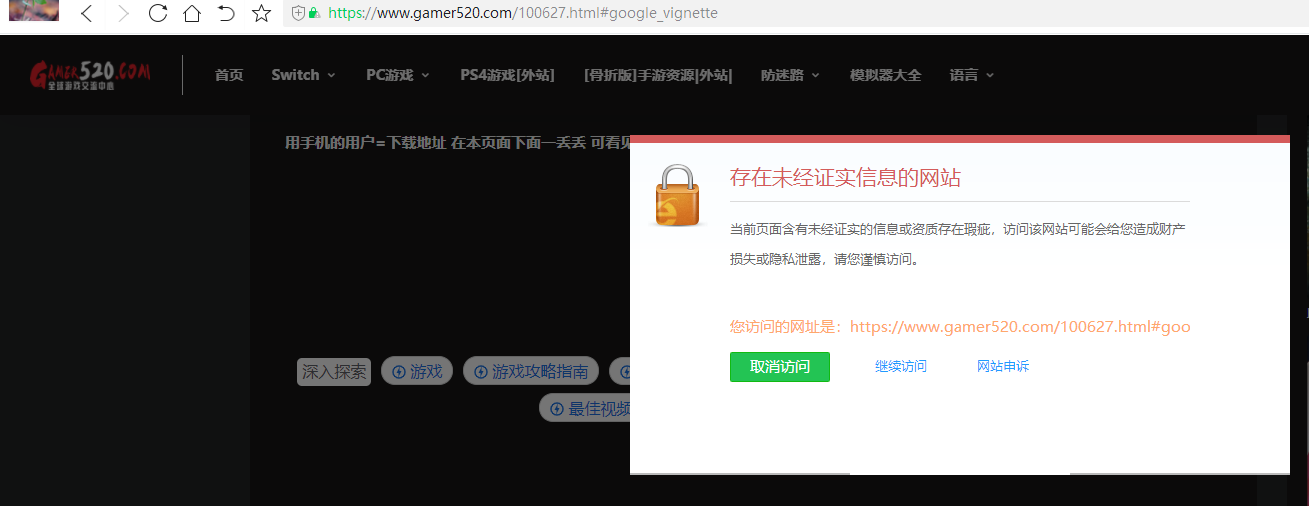Reload the page with refresh icon

tap(157, 14)
